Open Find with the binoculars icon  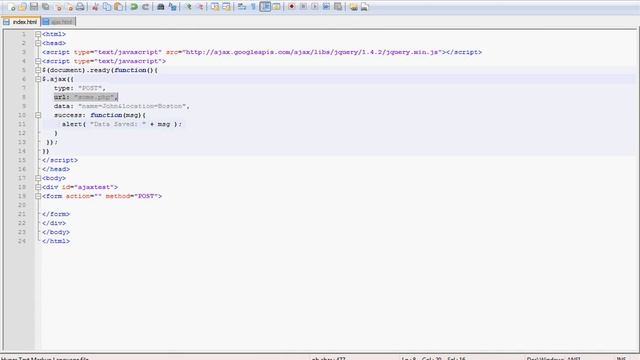[x=161, y=7]
